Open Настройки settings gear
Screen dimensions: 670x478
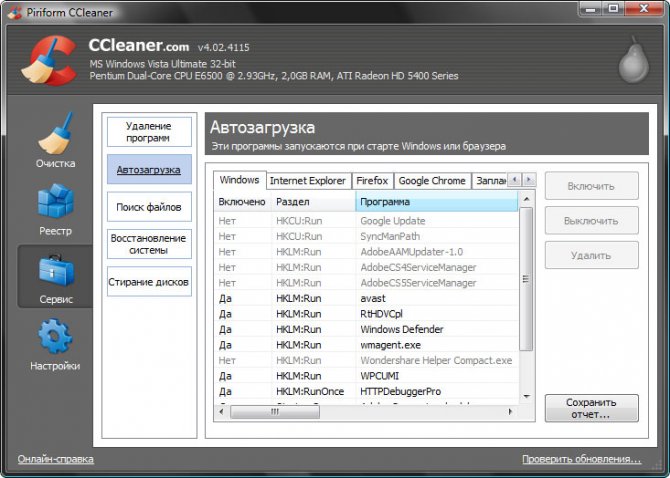pyautogui.click(x=55, y=344)
